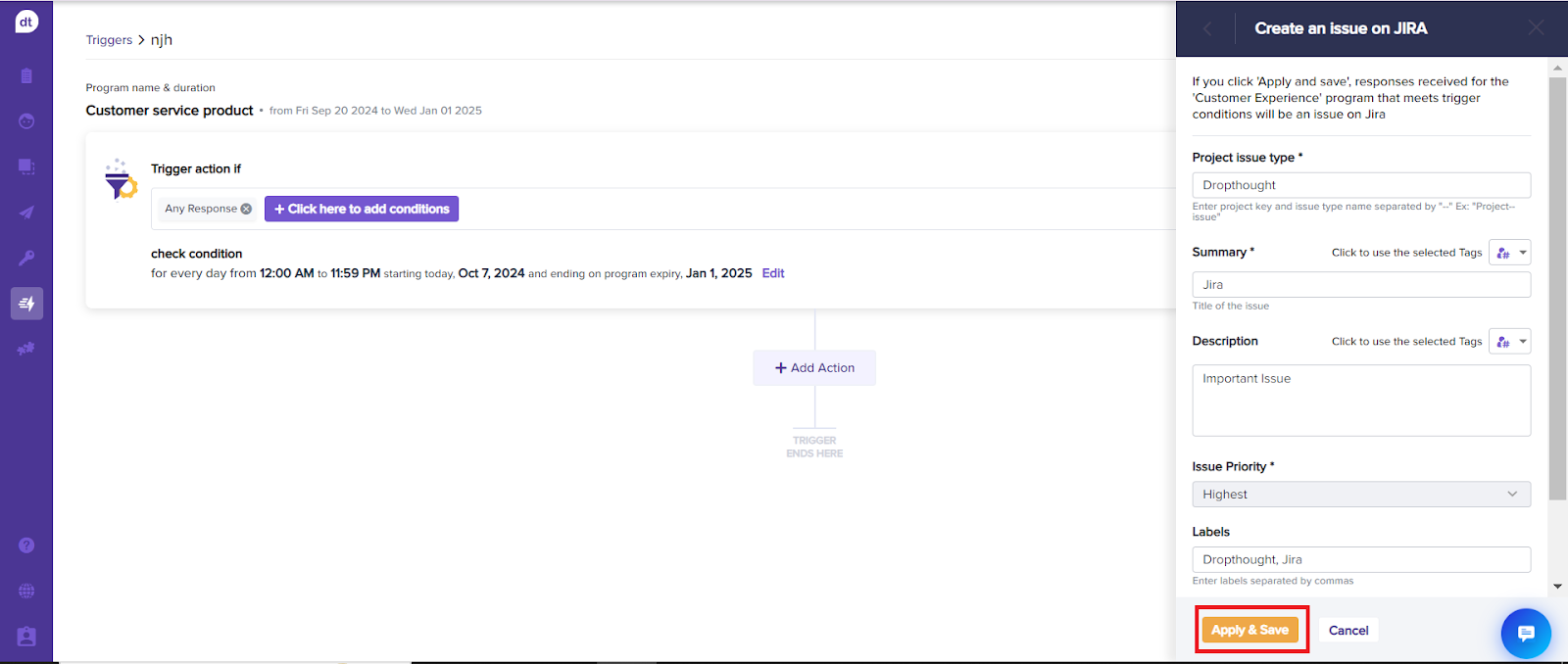Select the wrench icon in sidebar

tap(26, 258)
